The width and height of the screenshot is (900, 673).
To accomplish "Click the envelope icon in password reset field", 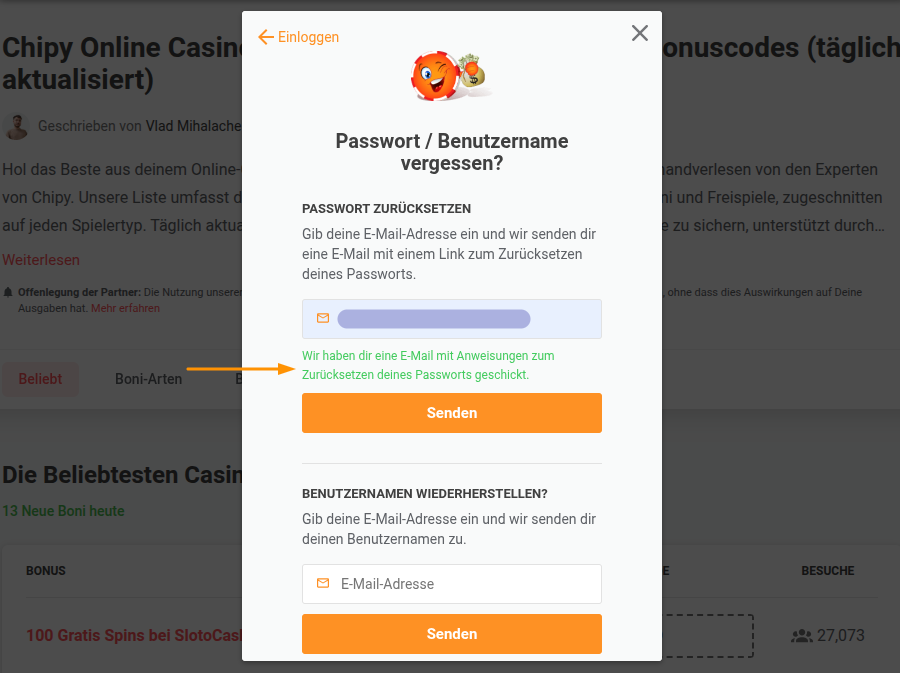I will point(323,318).
